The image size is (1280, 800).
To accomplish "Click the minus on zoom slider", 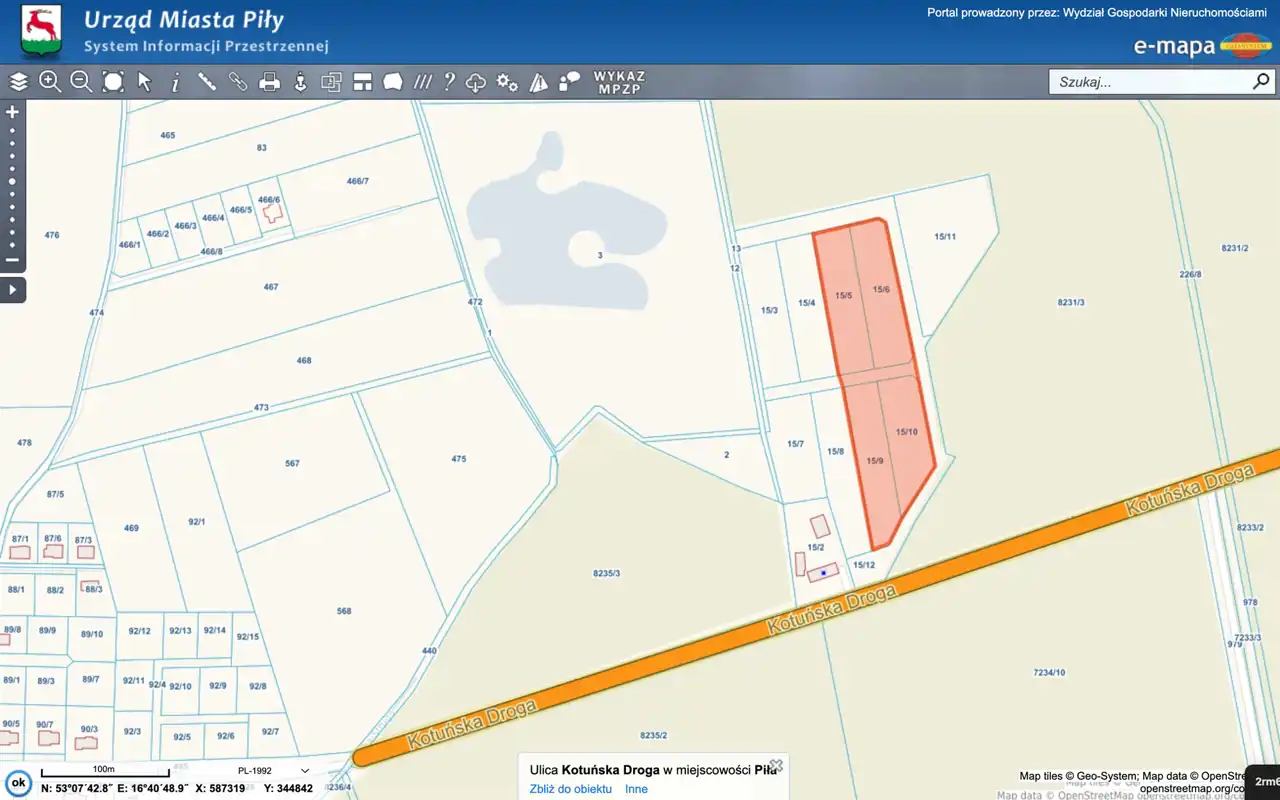I will (13, 260).
